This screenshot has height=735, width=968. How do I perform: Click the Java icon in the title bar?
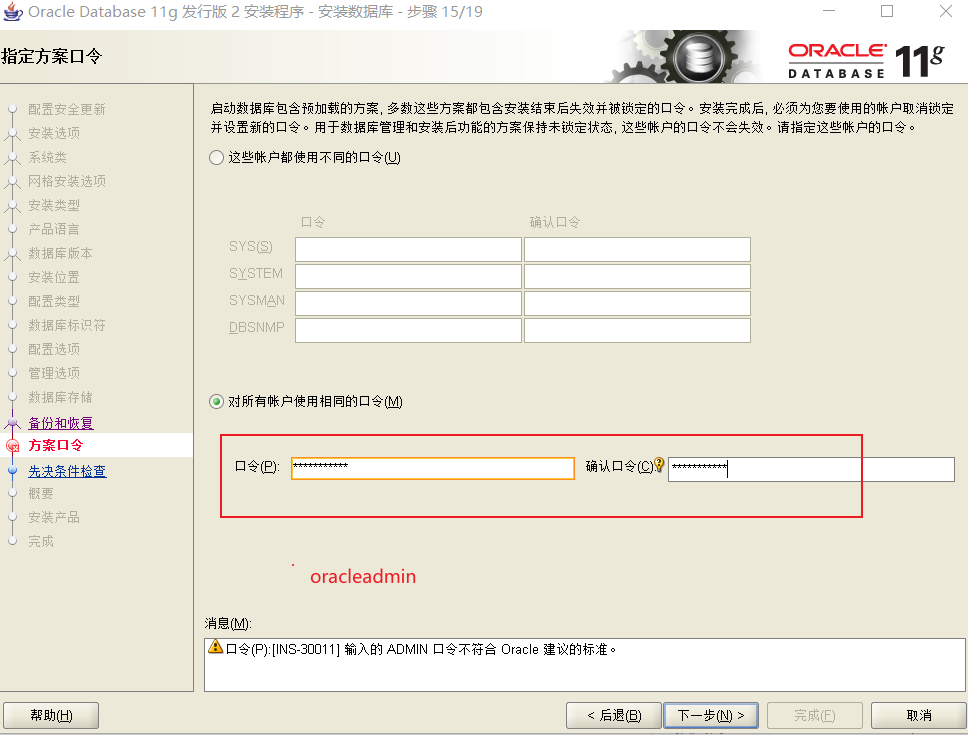click(13, 12)
